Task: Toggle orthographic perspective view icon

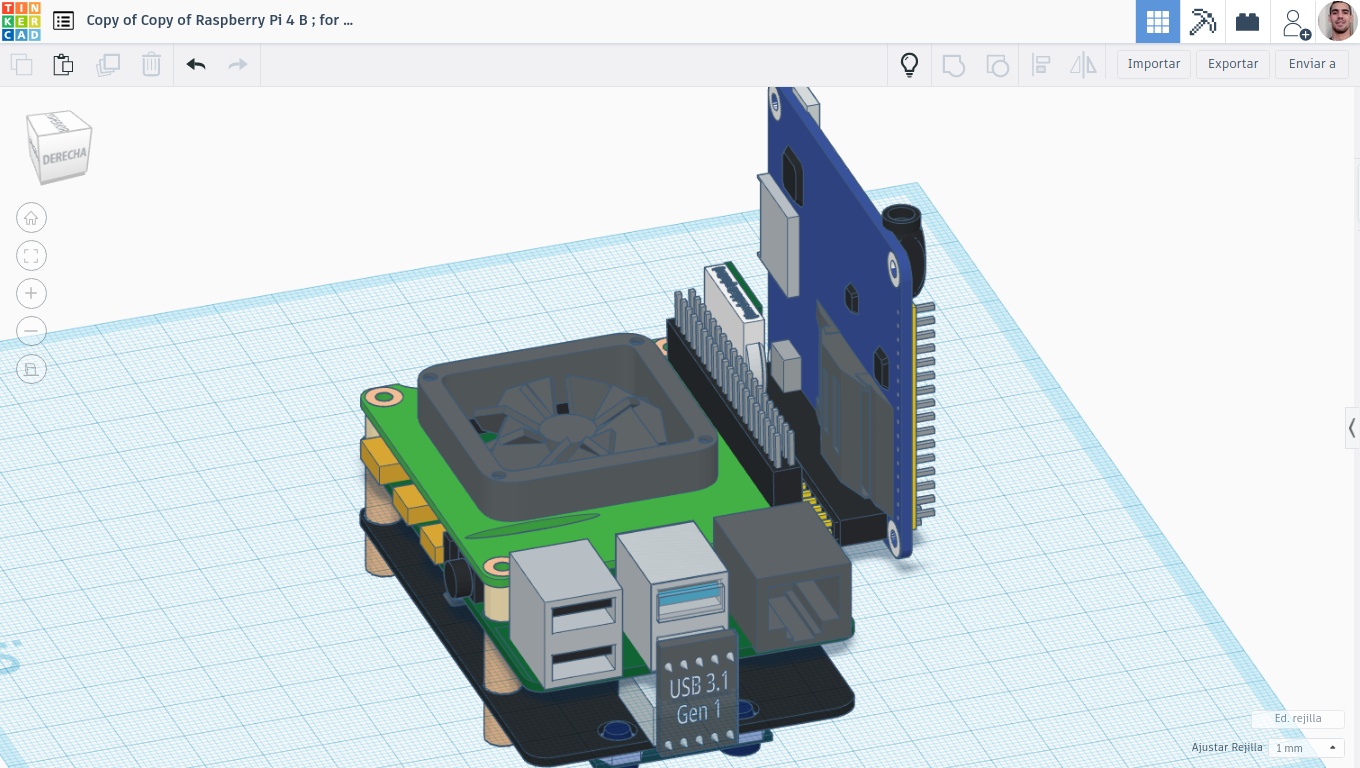Action: click(x=31, y=370)
